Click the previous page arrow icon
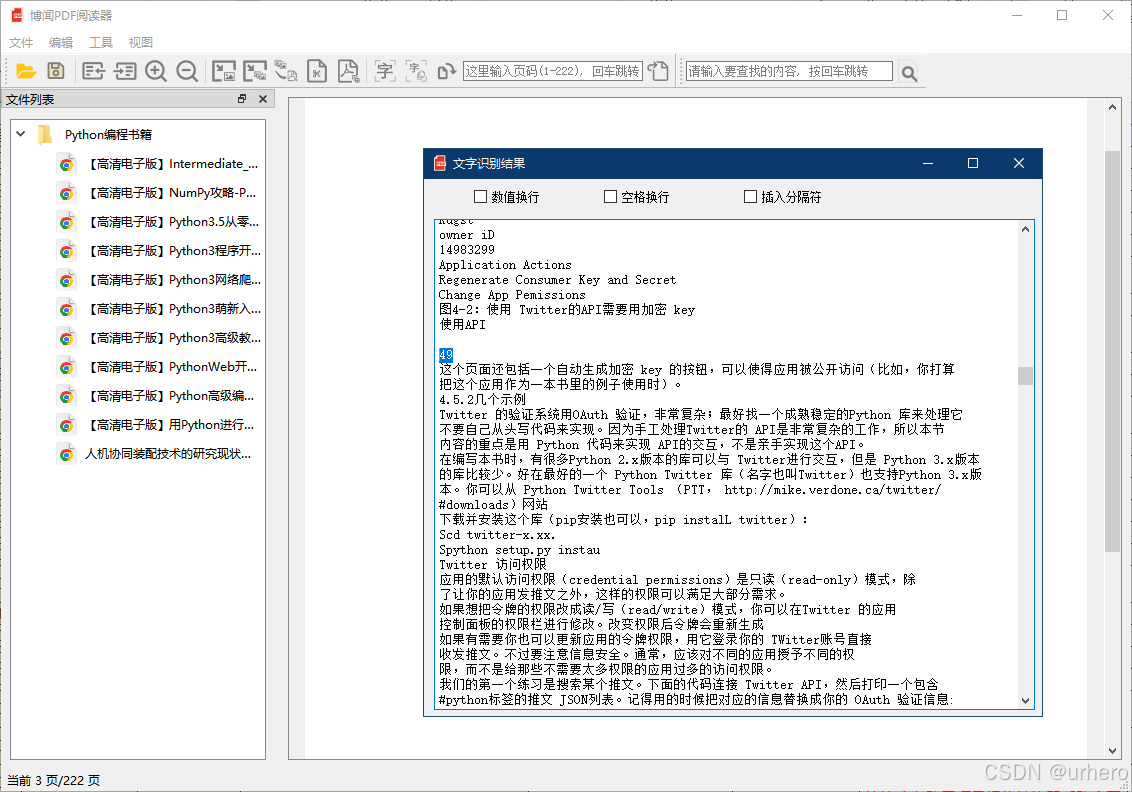1132x792 pixels. pyautogui.click(x=93, y=71)
